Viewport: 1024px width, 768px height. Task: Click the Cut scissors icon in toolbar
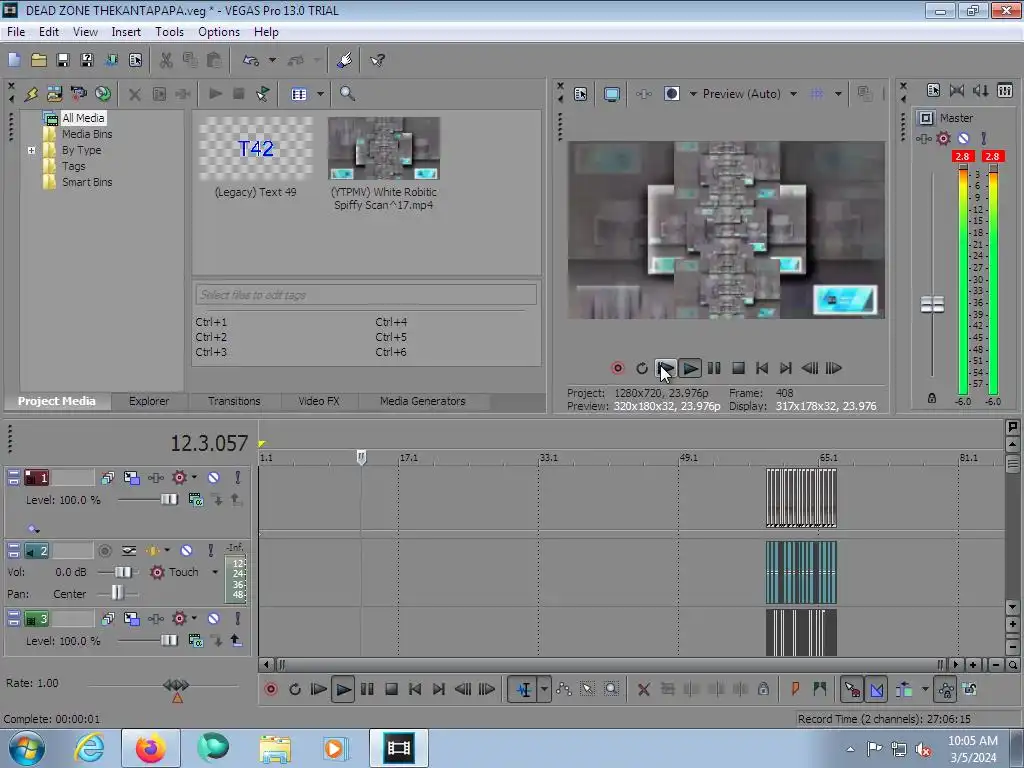[166, 60]
